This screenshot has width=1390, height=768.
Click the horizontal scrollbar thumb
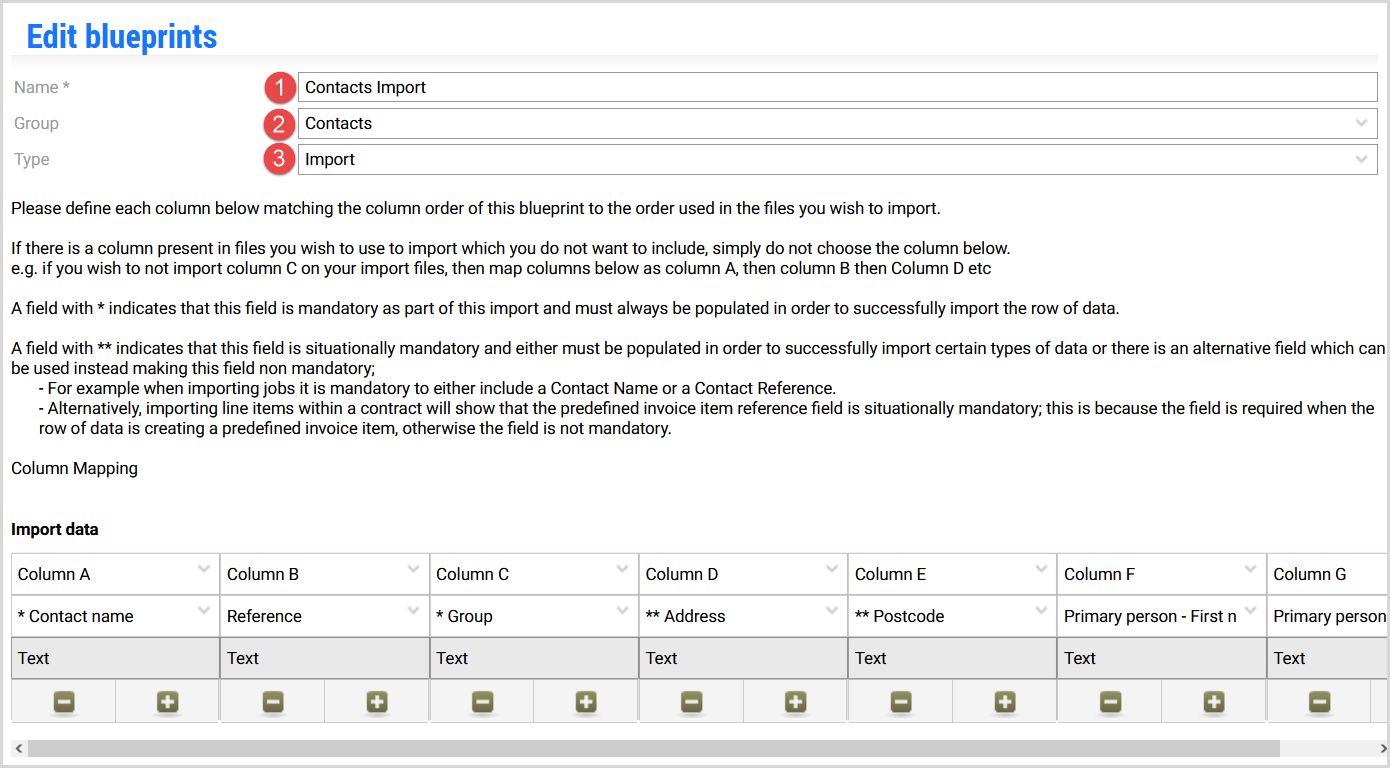pyautogui.click(x=654, y=749)
